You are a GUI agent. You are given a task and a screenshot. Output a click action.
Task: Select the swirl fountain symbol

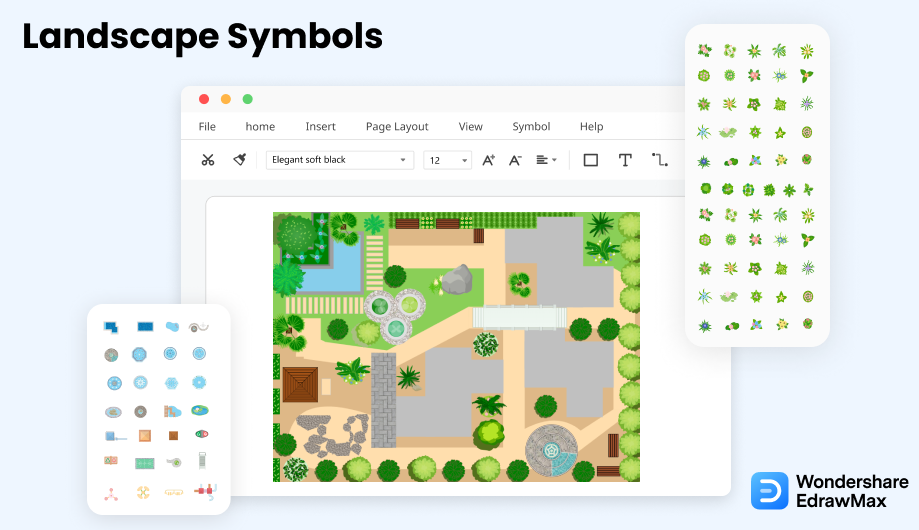pyautogui.click(x=199, y=327)
